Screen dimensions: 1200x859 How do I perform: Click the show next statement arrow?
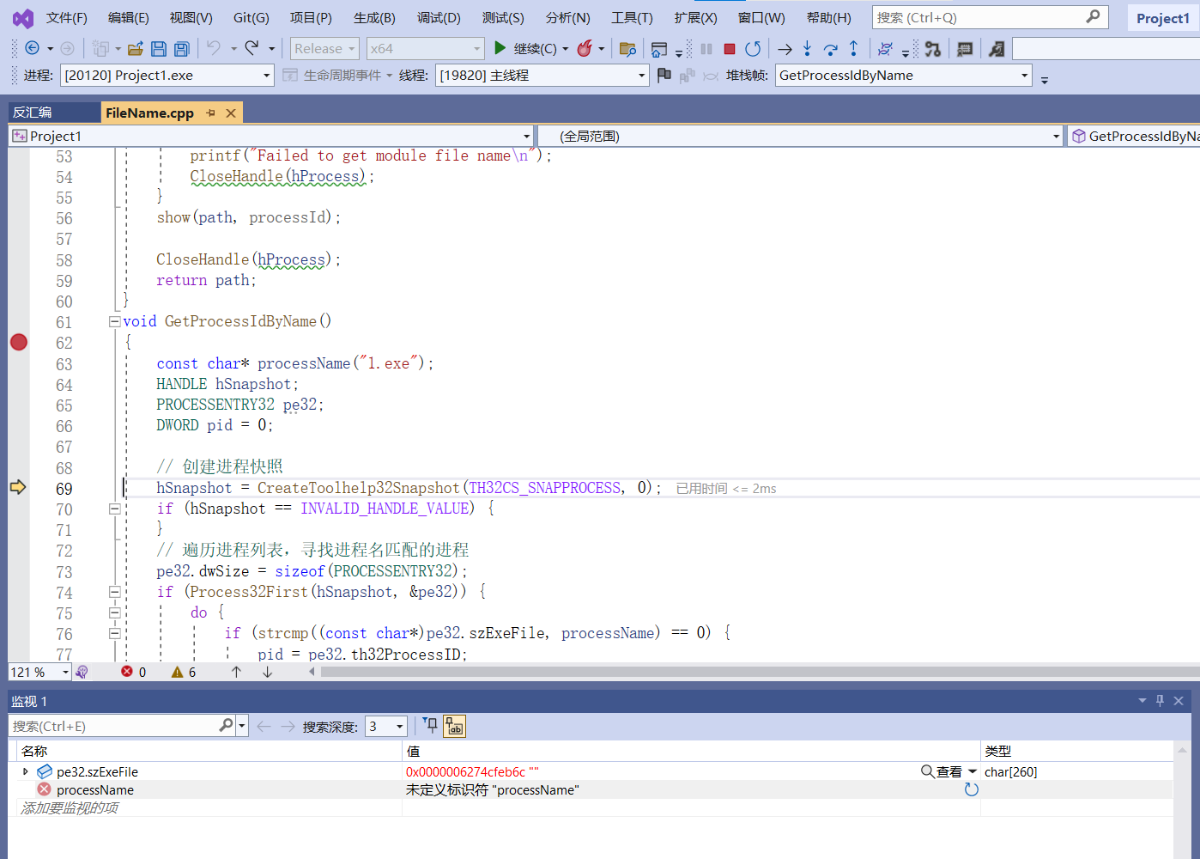click(x=785, y=48)
